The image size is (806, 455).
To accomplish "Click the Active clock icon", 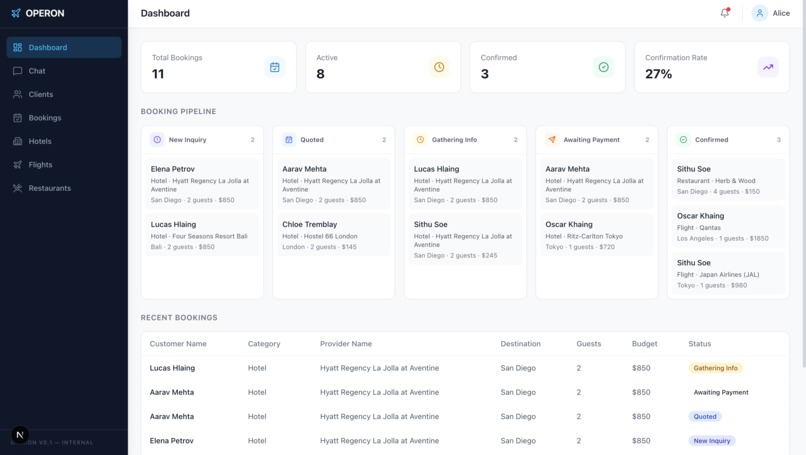I will 439,67.
